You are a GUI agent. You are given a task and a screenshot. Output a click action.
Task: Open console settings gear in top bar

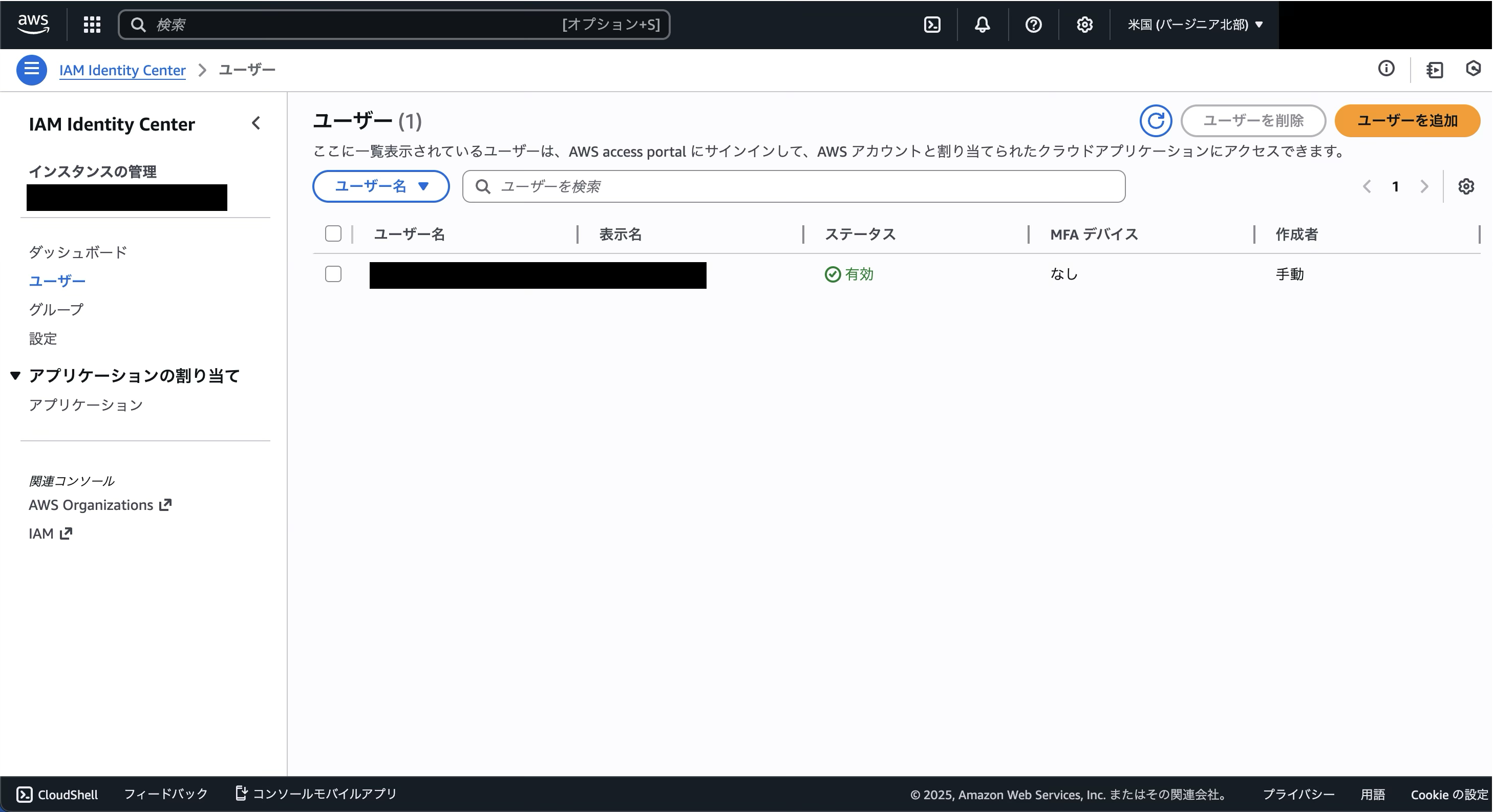click(1084, 25)
